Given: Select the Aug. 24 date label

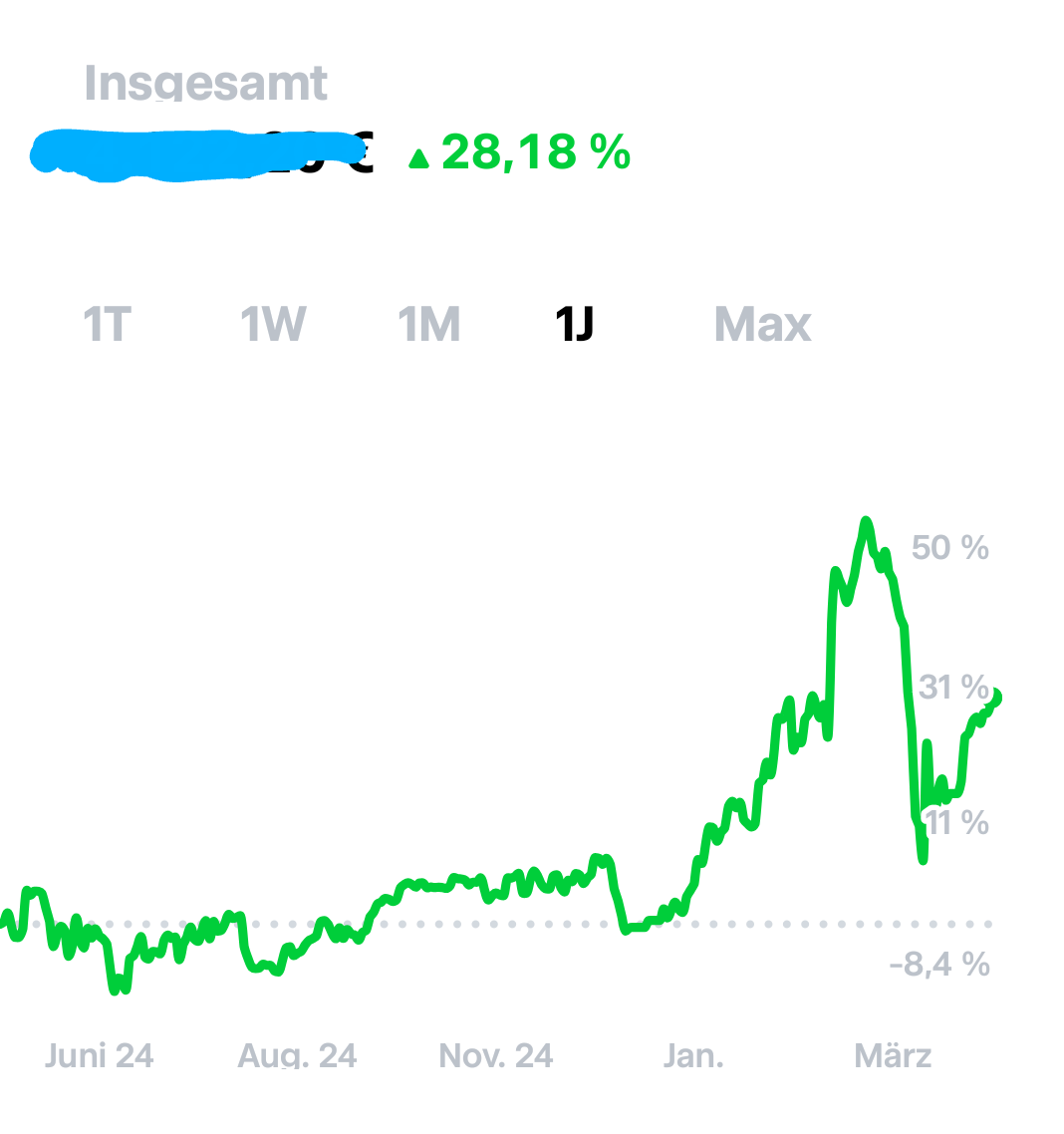Looking at the screenshot, I should 297,1056.
